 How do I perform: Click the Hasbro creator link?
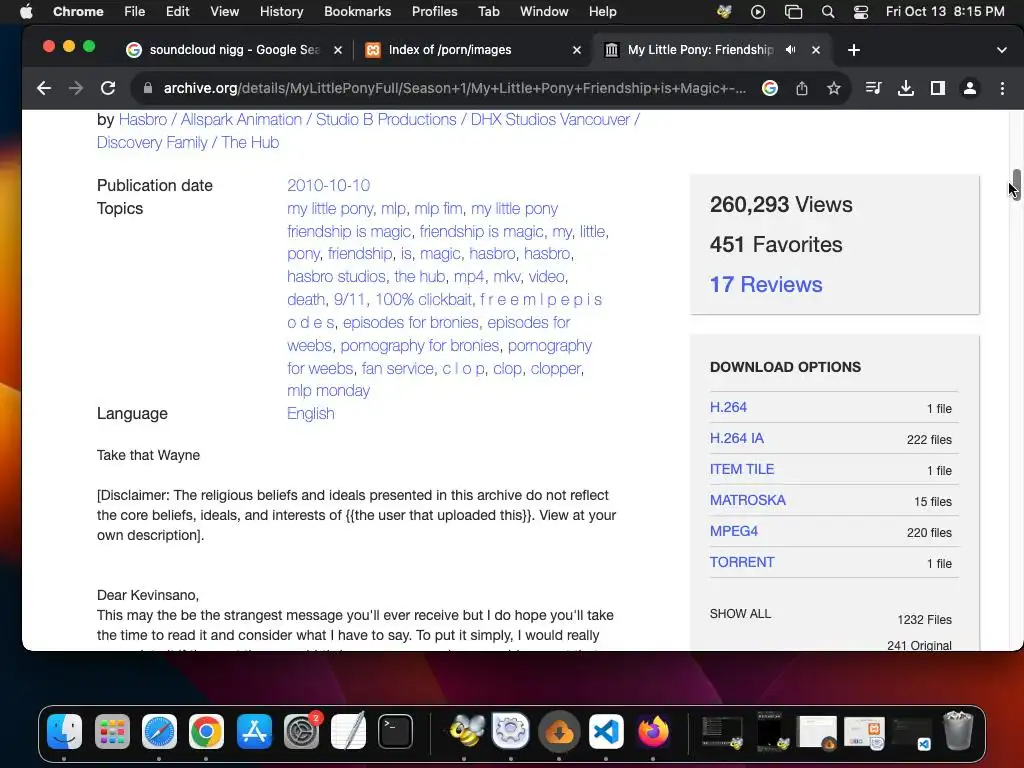pyautogui.click(x=143, y=120)
